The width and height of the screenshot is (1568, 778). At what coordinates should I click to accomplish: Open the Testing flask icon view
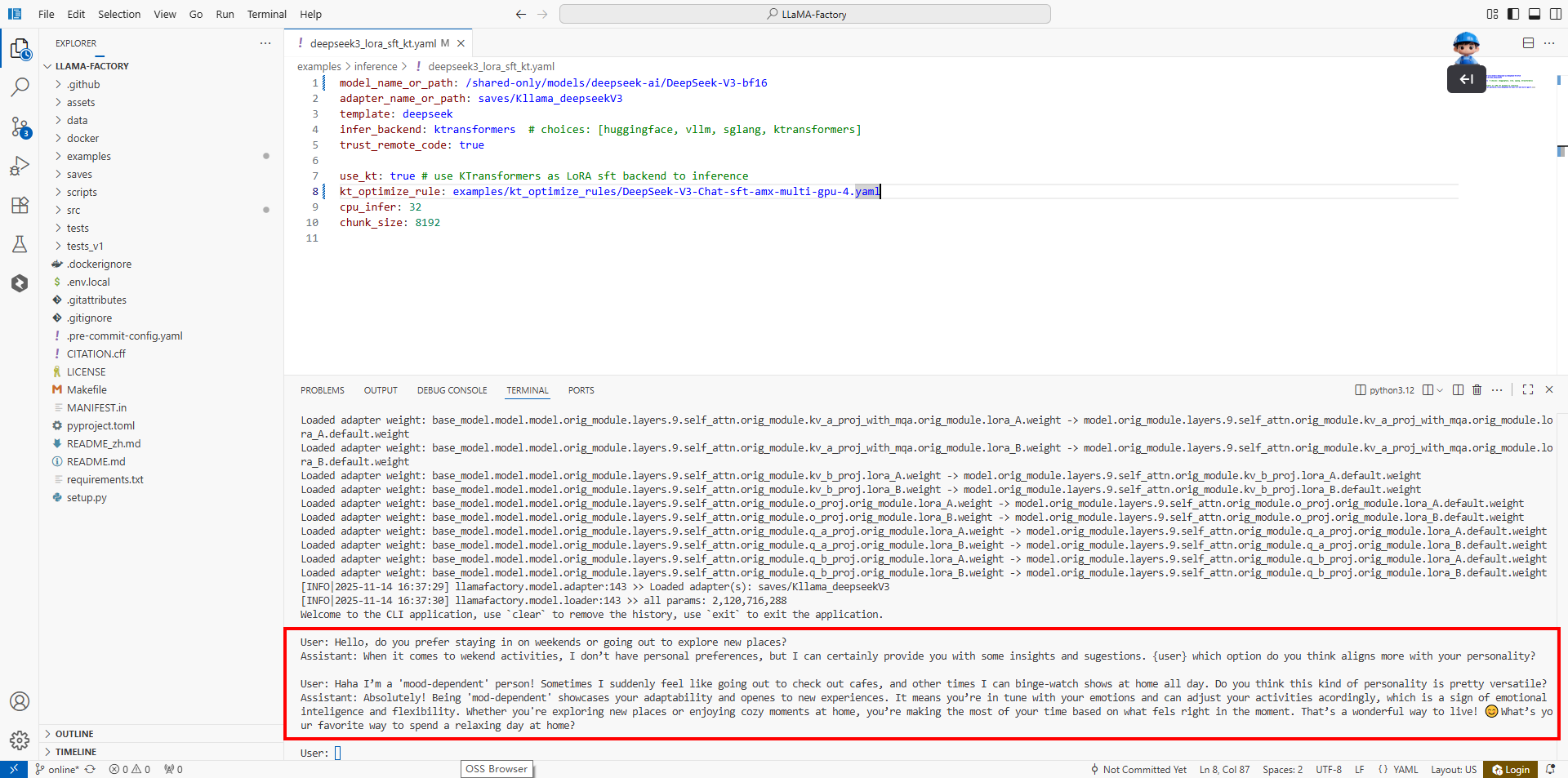20,244
